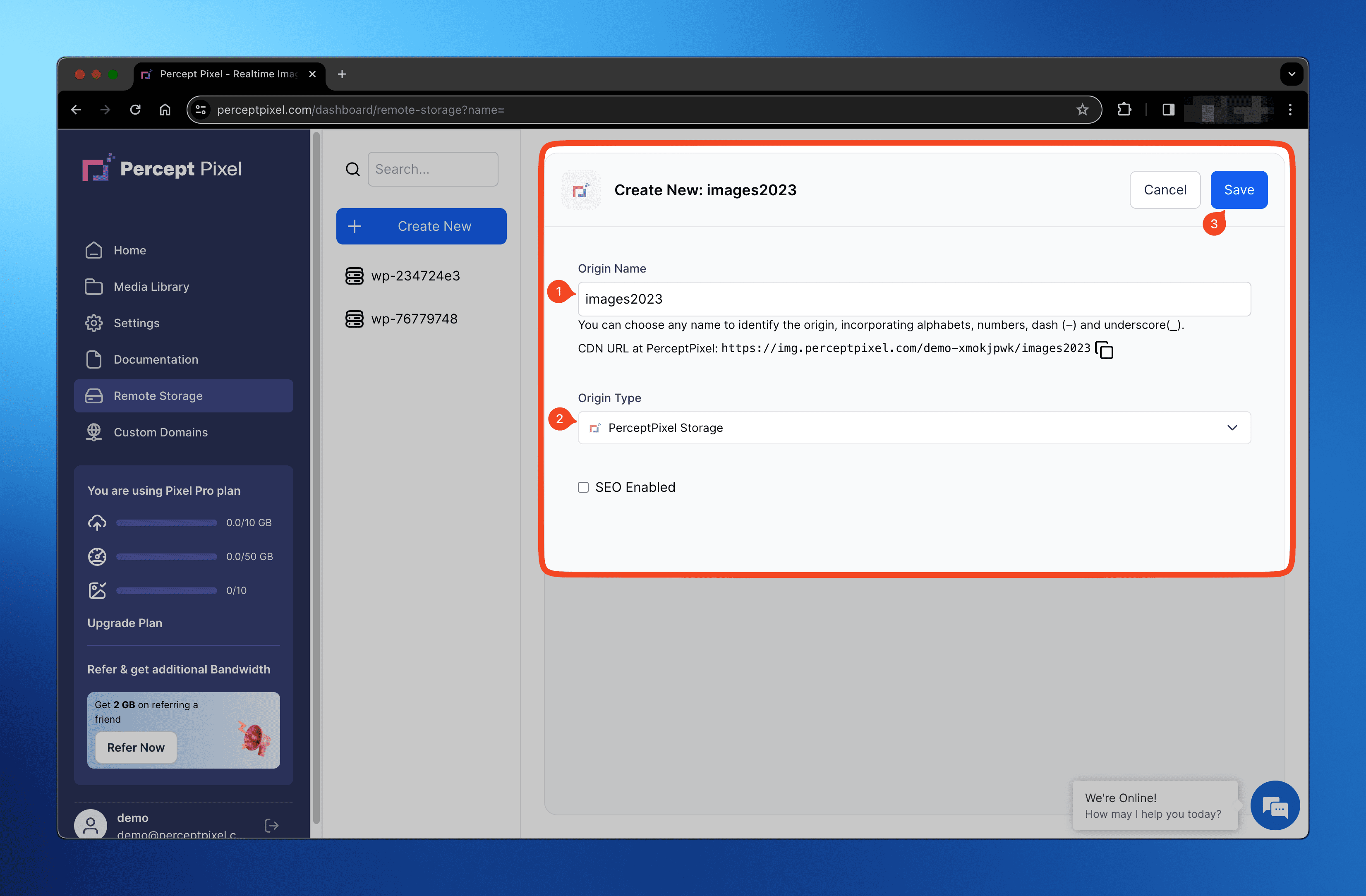This screenshot has height=896, width=1366.
Task: Click the browser home icon
Action: pos(165,110)
